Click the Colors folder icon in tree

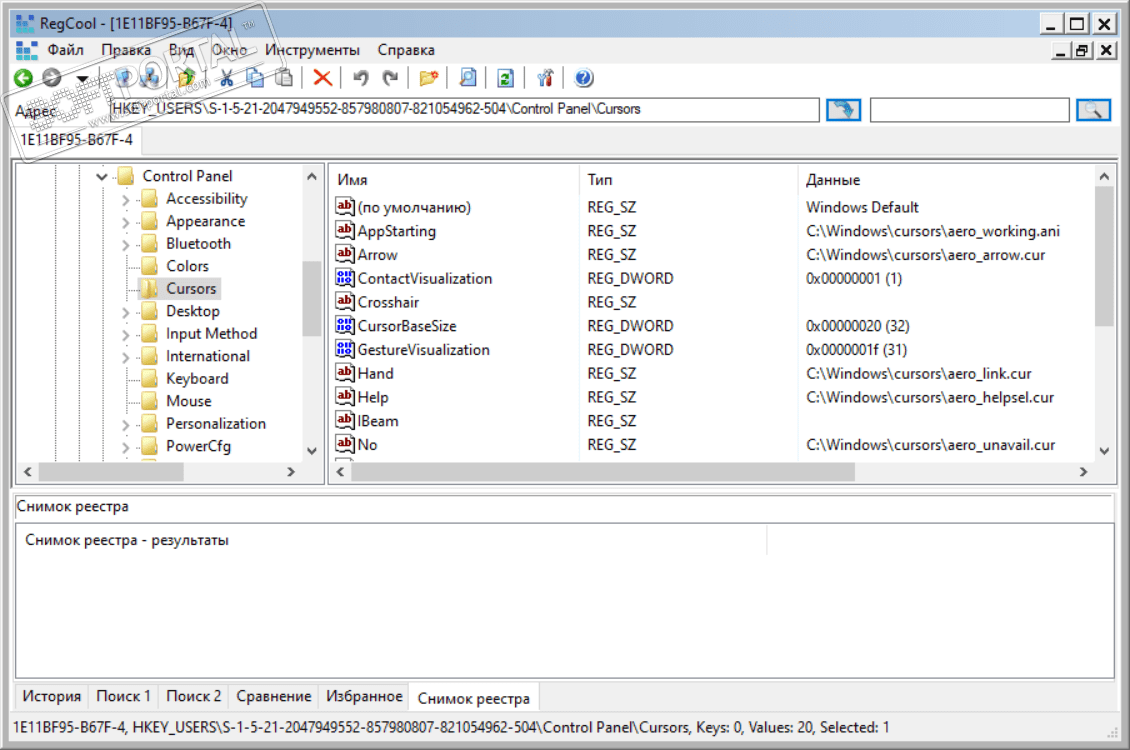coord(149,266)
